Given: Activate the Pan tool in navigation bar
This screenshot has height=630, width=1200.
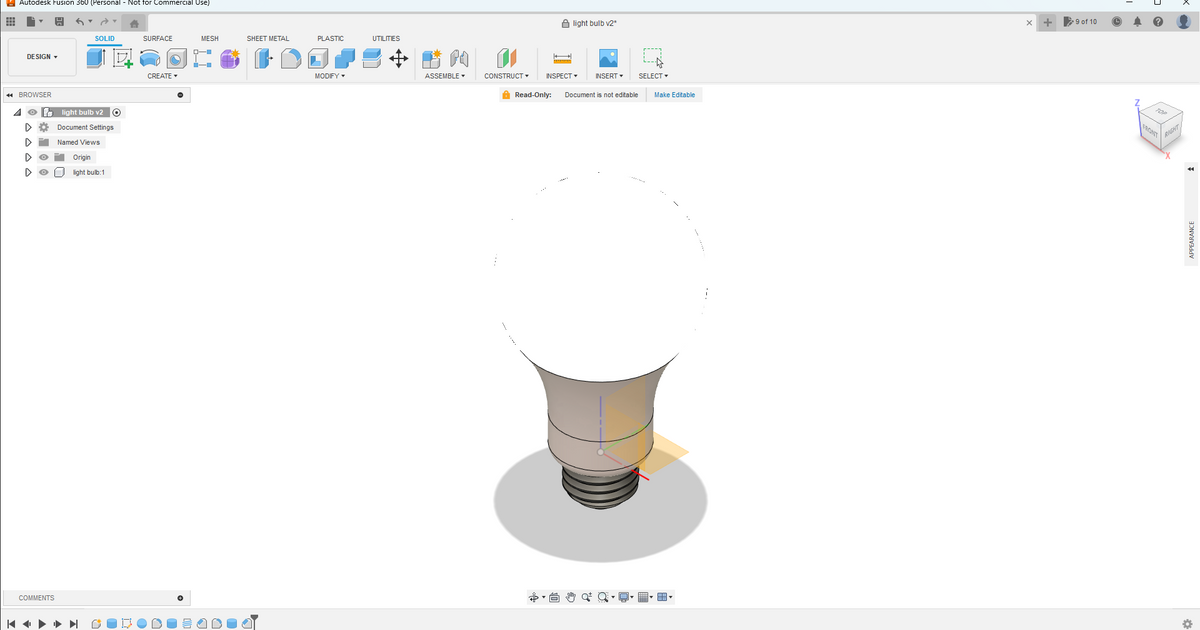Looking at the screenshot, I should coord(571,597).
